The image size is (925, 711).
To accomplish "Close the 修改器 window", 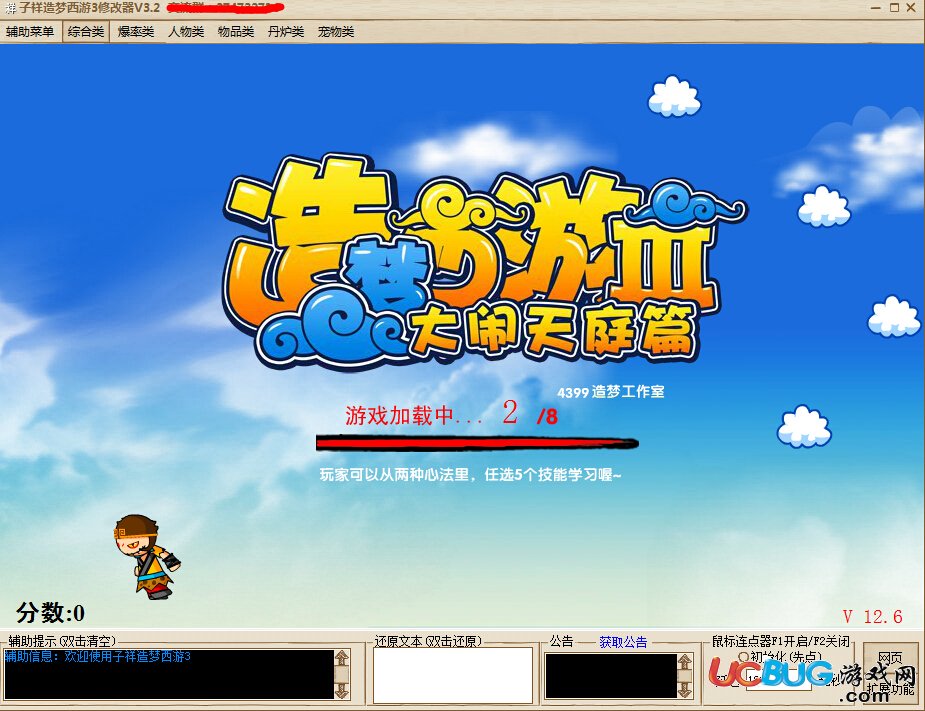I will (x=911, y=8).
